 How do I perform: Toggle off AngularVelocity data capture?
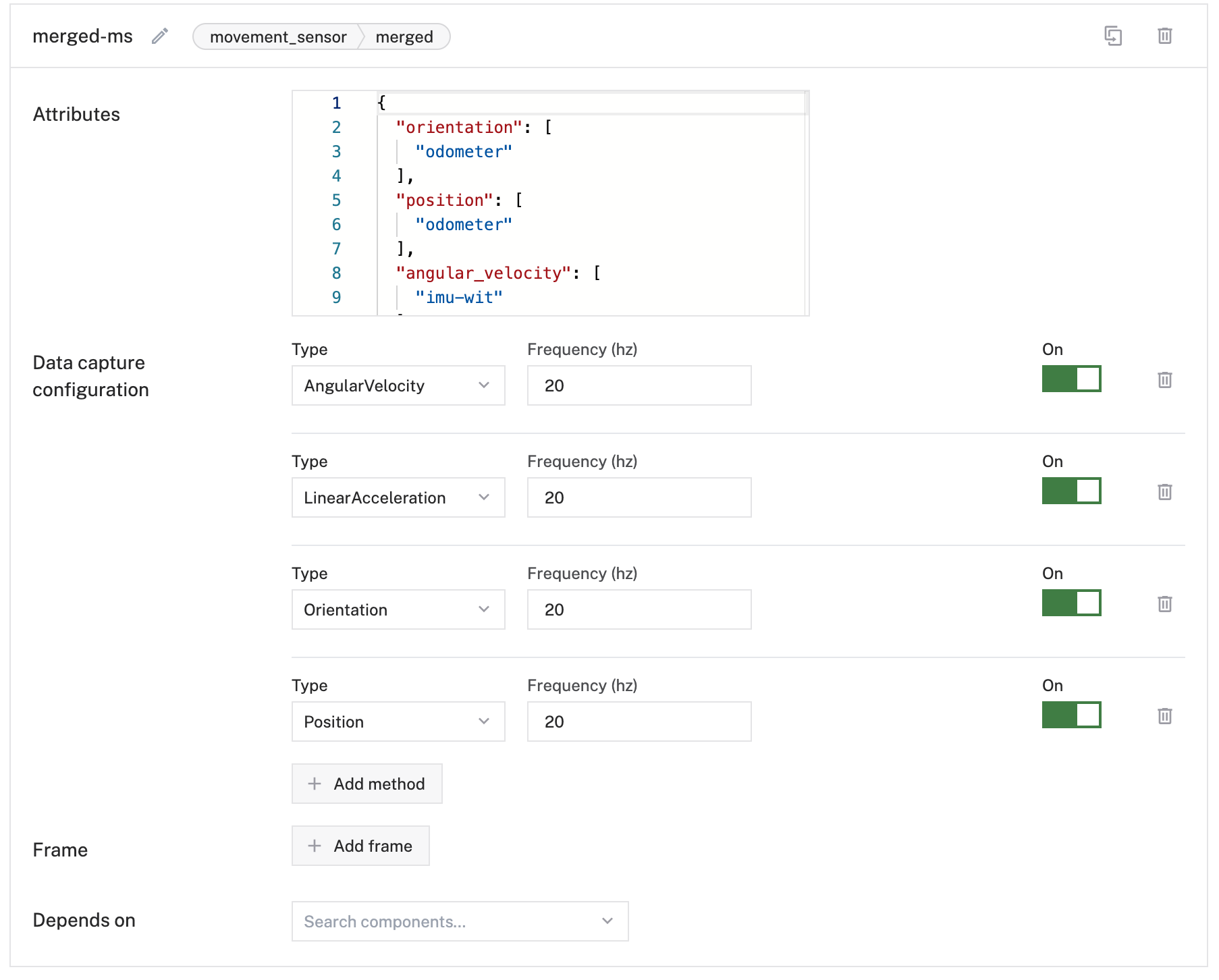click(x=1071, y=379)
